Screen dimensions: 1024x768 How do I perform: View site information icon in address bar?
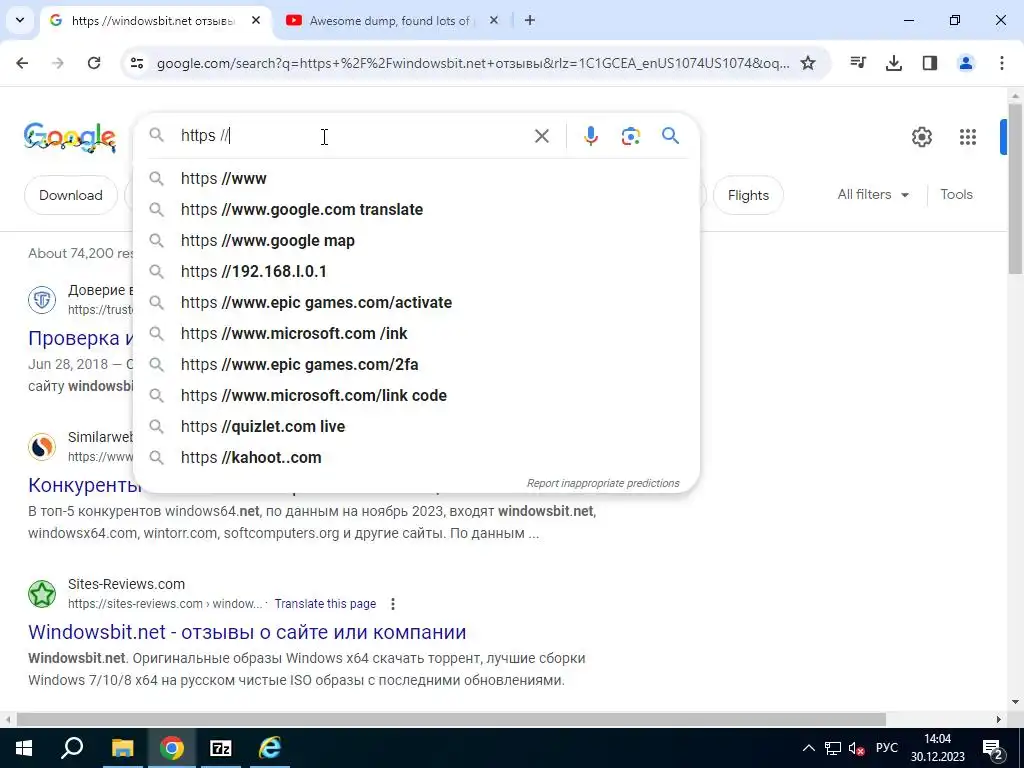click(x=136, y=63)
